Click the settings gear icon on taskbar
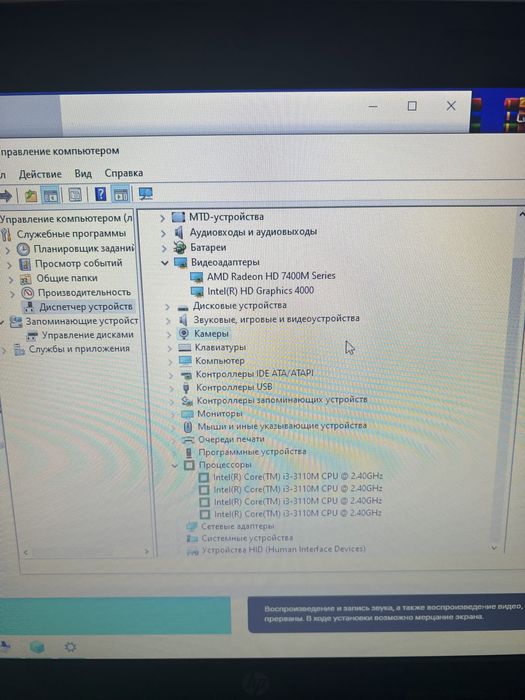525x700 pixels. click(71, 646)
